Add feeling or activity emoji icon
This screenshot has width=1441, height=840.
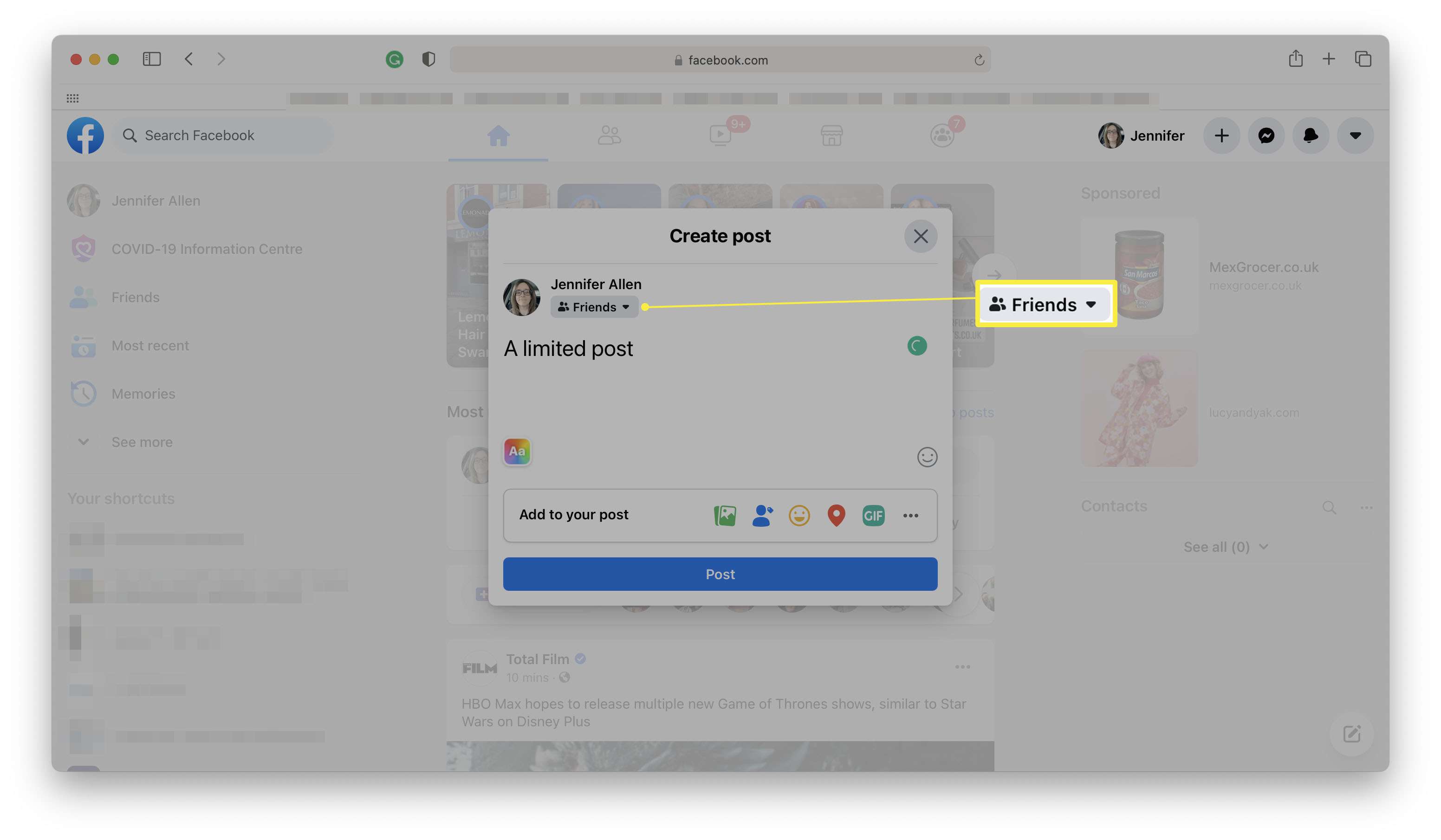pos(798,515)
